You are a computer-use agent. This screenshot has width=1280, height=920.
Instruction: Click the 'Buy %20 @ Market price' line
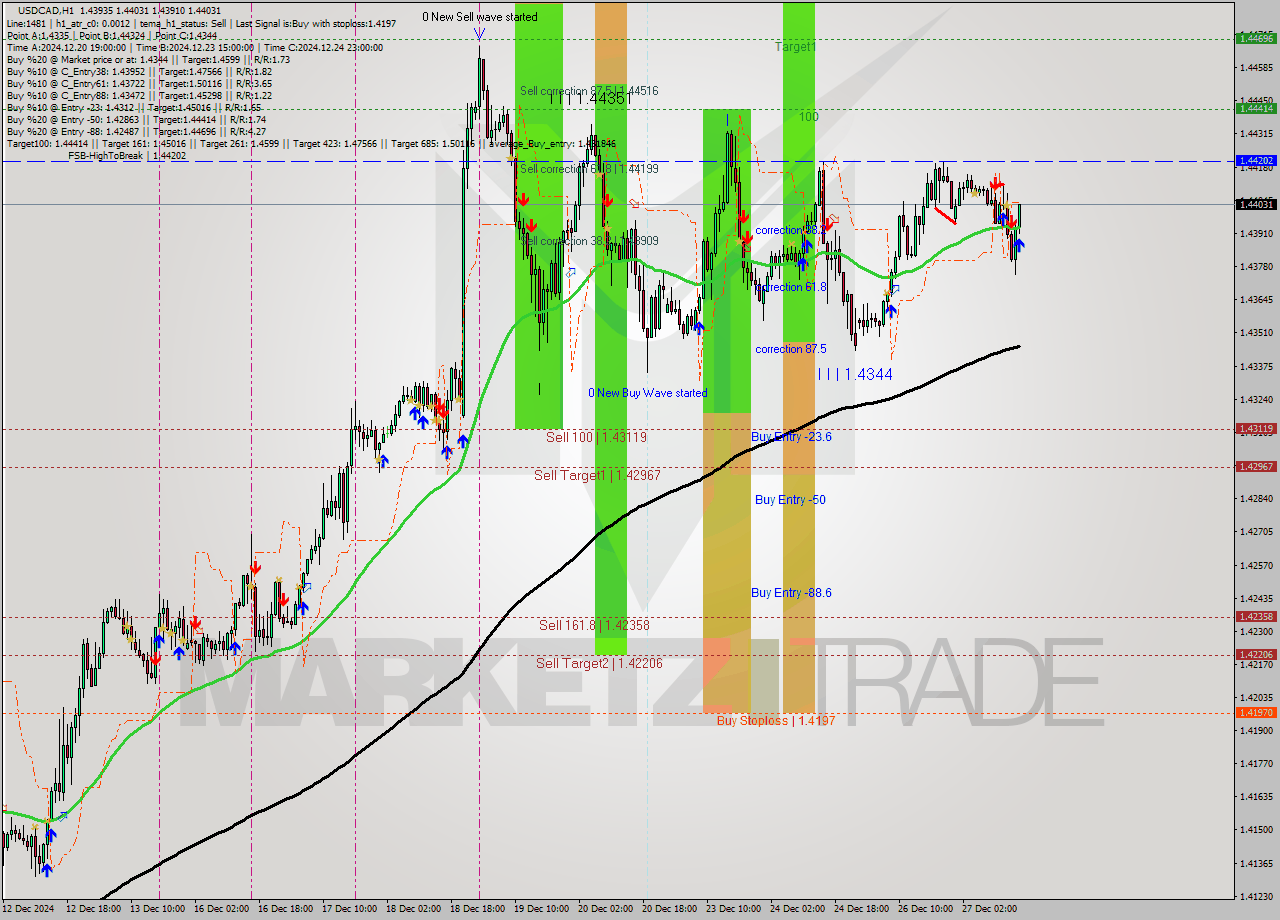click(148, 59)
